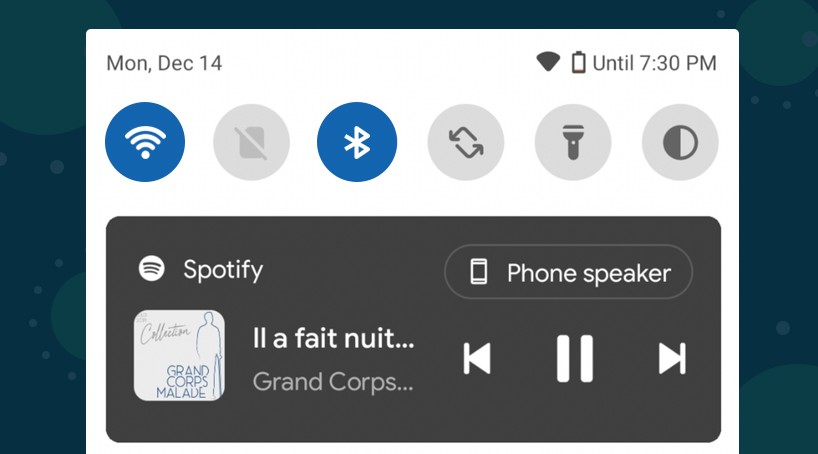Open the Spotify app label
The width and height of the screenshot is (818, 454).
point(223,269)
